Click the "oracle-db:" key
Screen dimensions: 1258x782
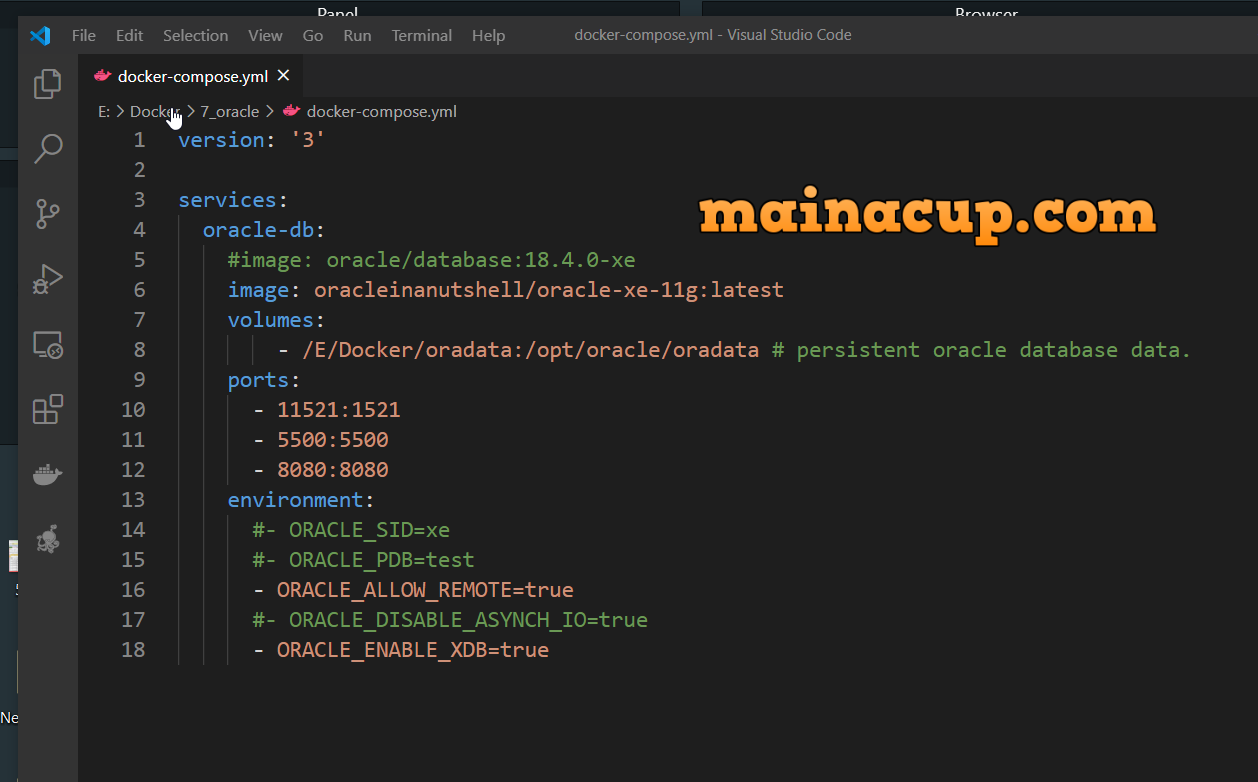[x=264, y=230]
